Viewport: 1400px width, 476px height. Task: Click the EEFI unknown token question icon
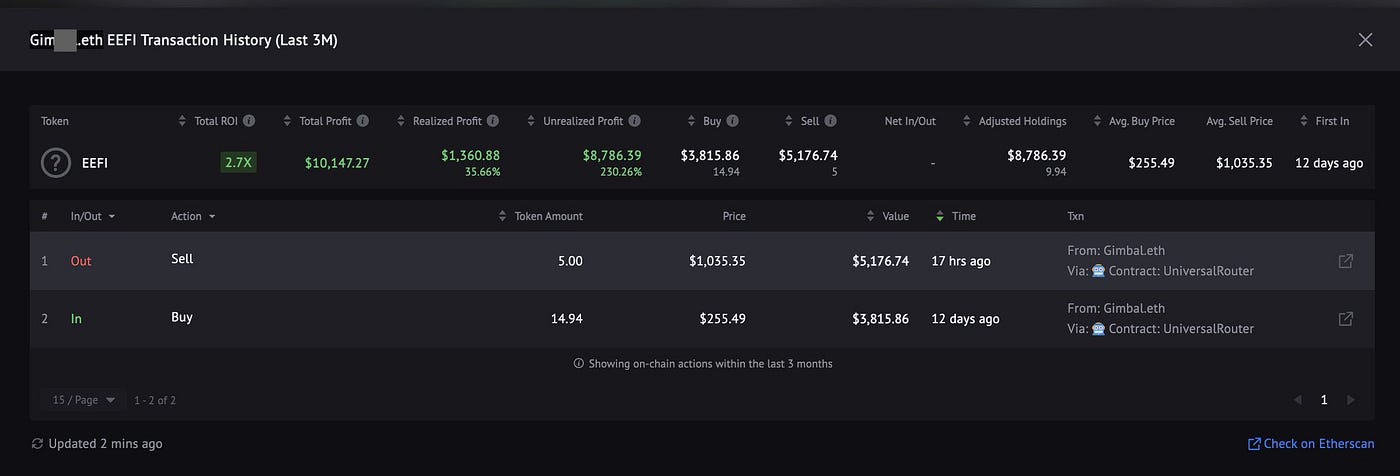(56, 162)
